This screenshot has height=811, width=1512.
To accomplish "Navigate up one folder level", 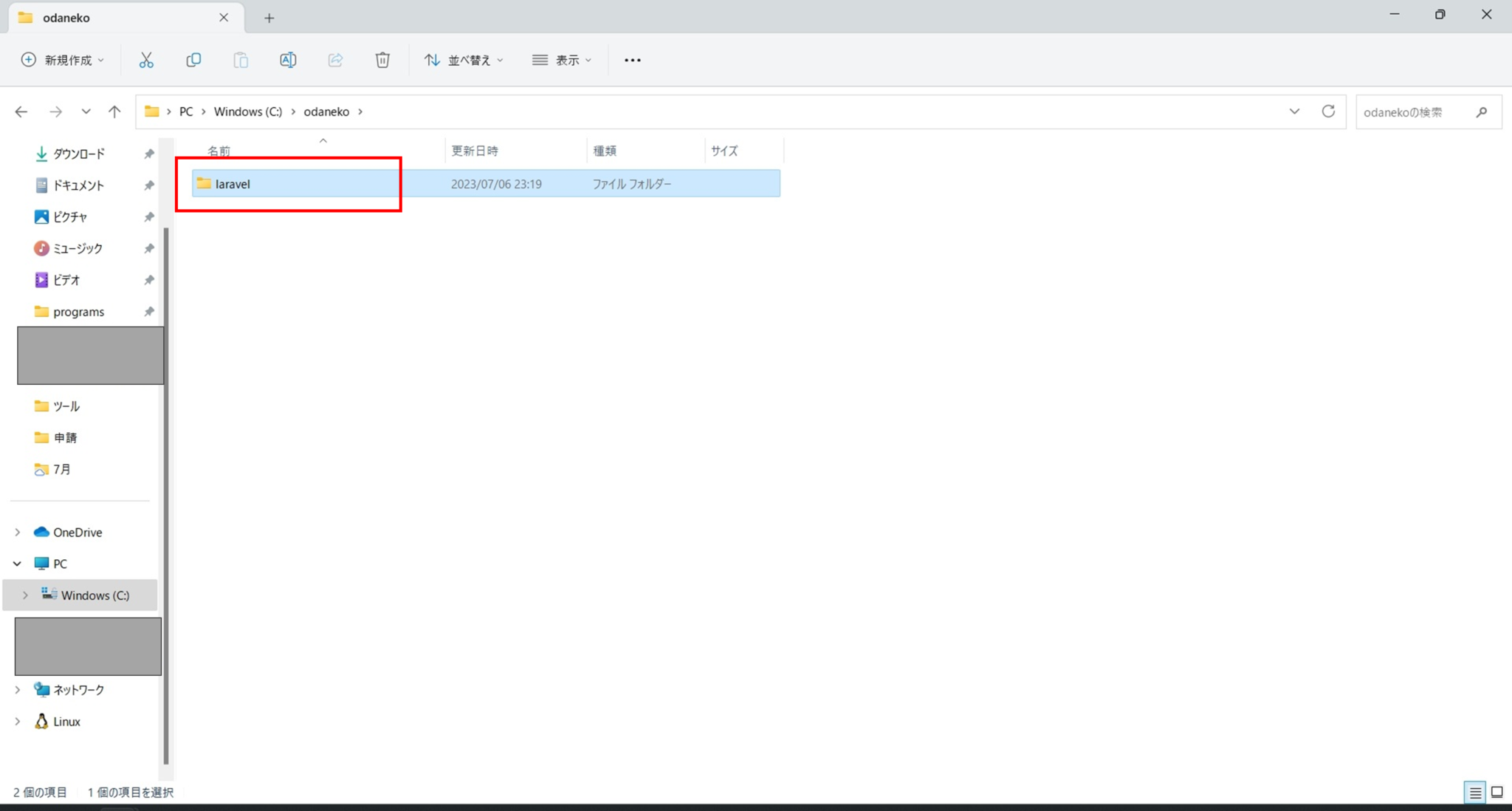I will coord(114,112).
